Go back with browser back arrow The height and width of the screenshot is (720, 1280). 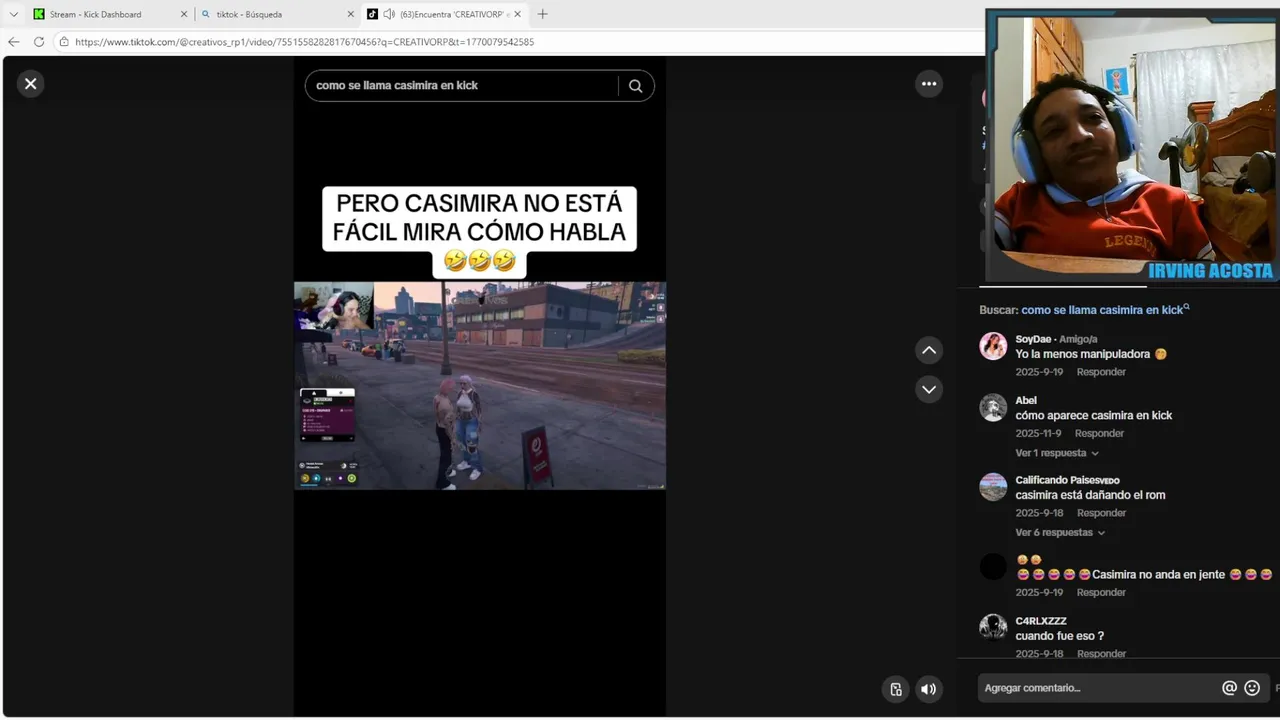tap(13, 42)
